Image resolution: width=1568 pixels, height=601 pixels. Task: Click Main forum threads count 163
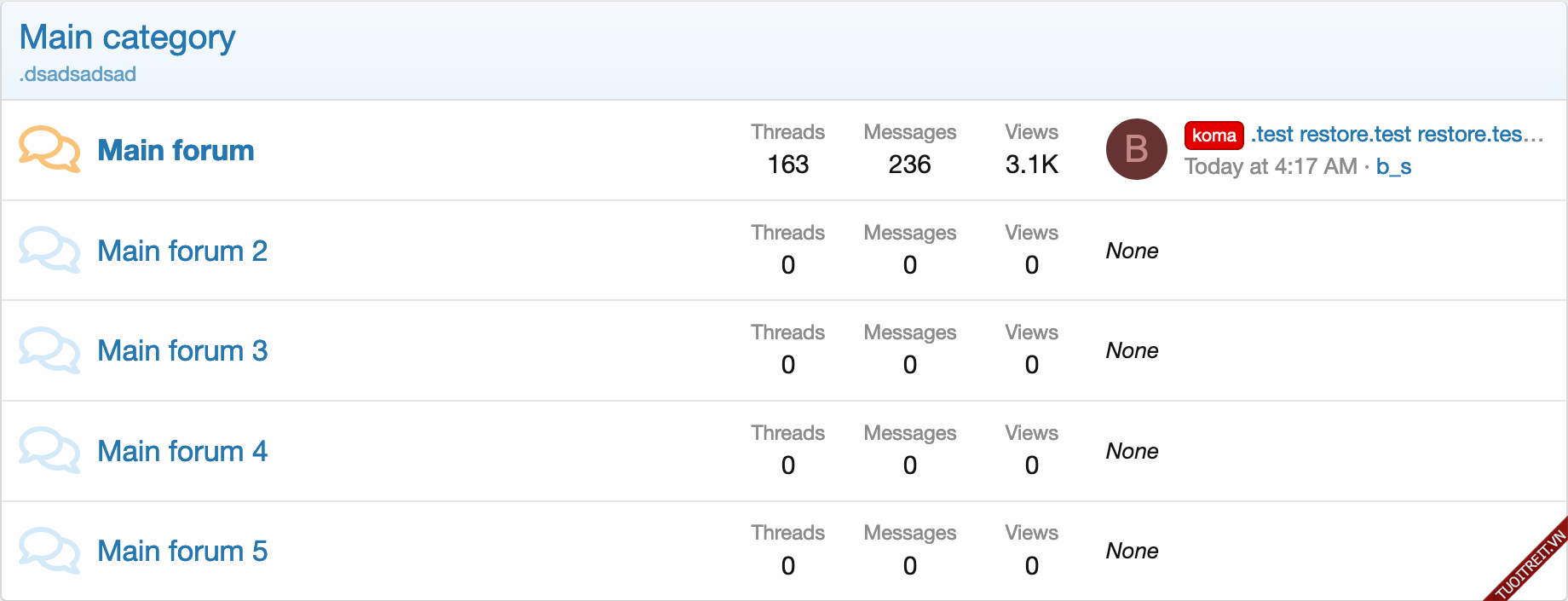787,164
